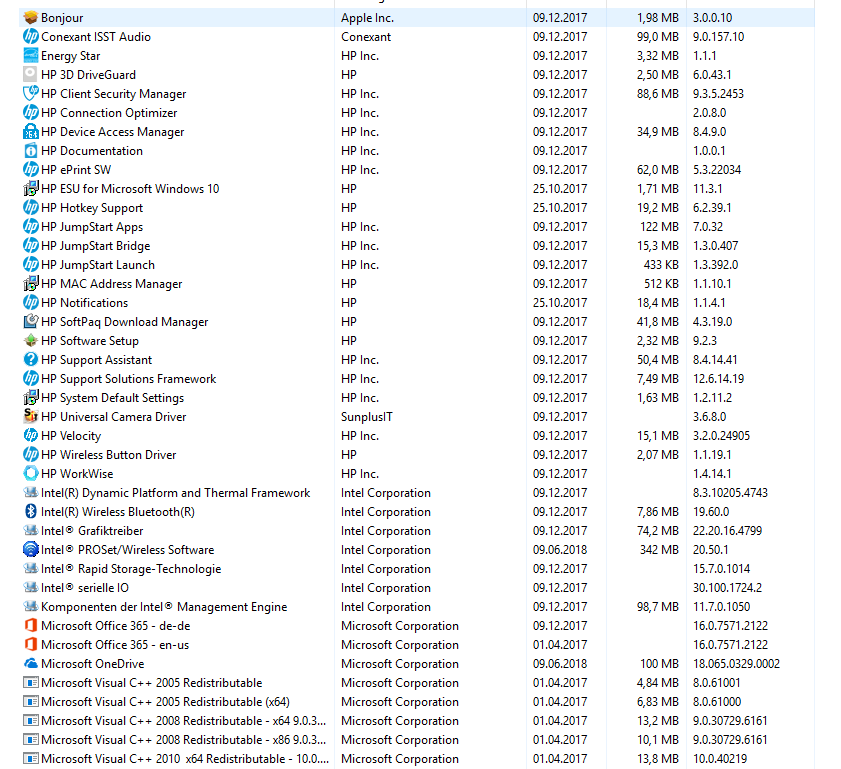Click publisher Conexant
841x769 pixels.
click(366, 36)
